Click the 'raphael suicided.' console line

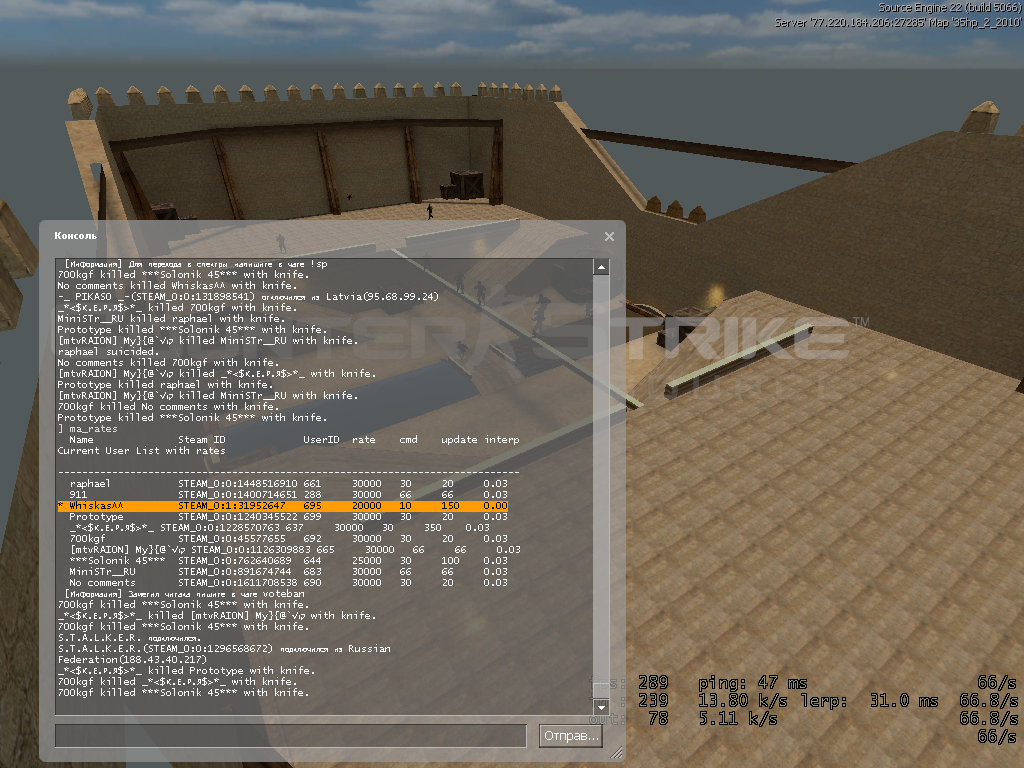click(108, 352)
